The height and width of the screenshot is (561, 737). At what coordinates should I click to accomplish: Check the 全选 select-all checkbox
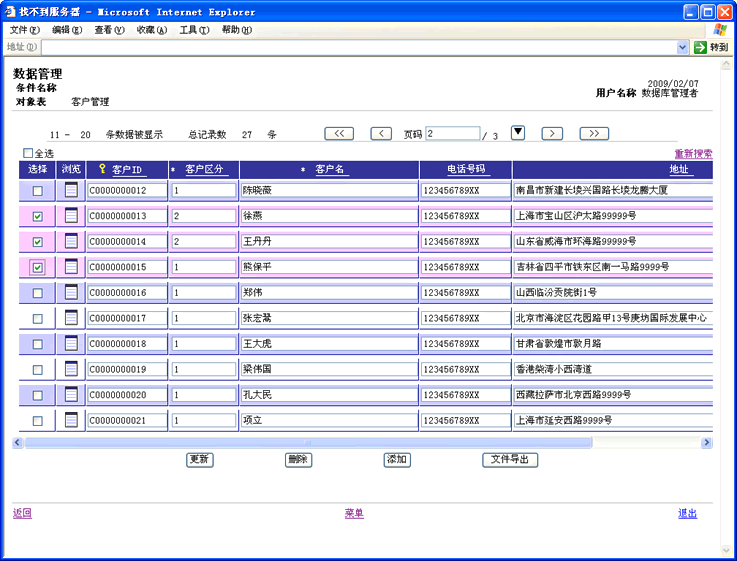pyautogui.click(x=28, y=154)
